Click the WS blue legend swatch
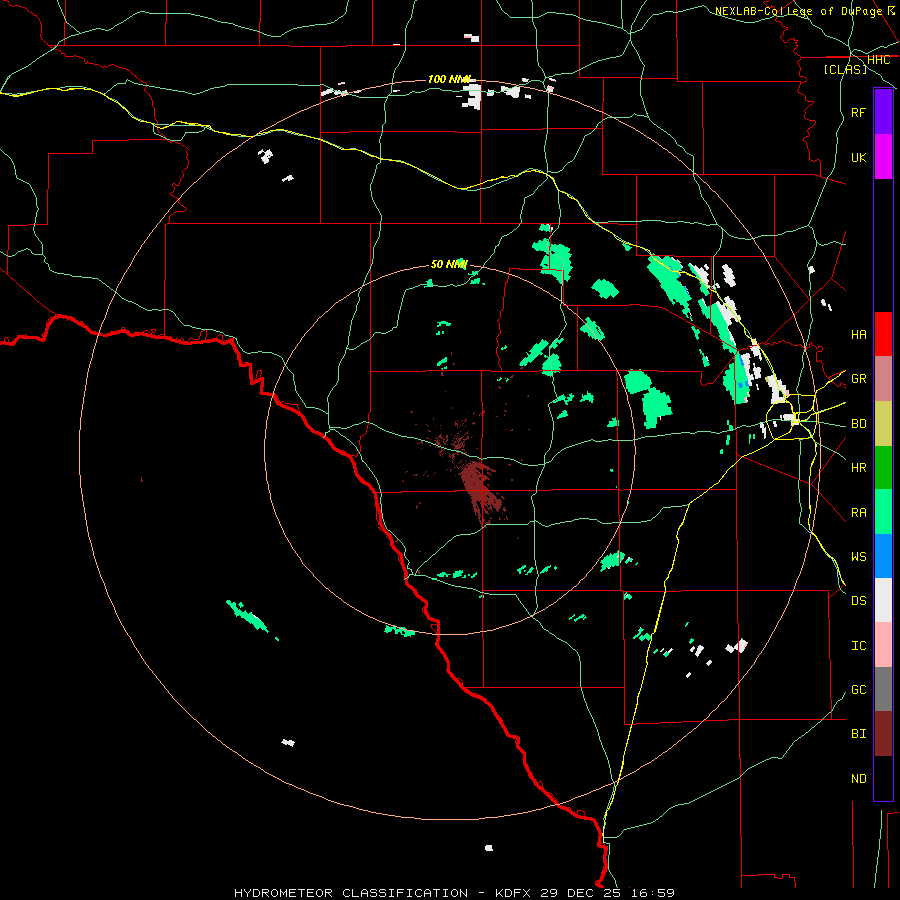The width and height of the screenshot is (900, 900). tap(883, 556)
